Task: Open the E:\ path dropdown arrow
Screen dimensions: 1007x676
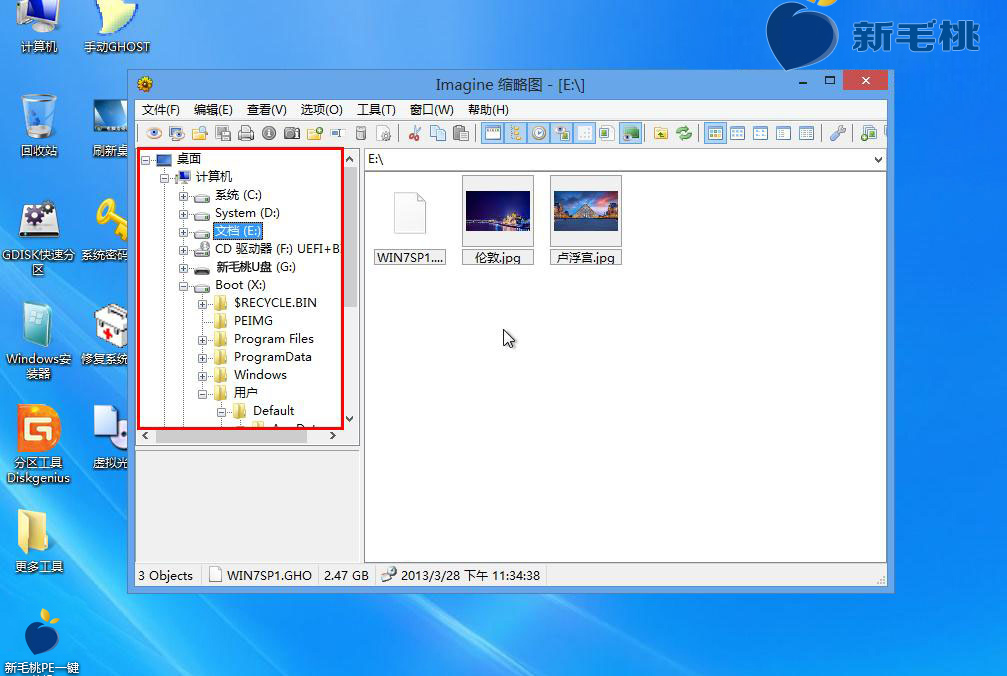Action: click(x=878, y=159)
